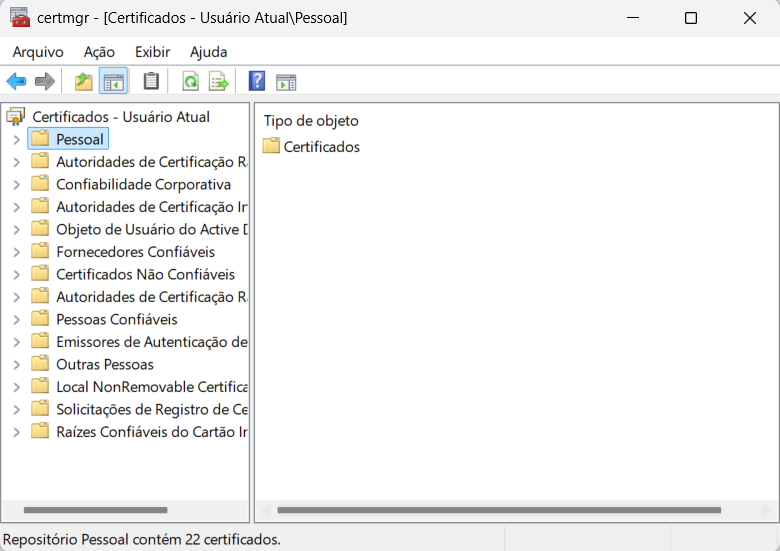Select Objeto de Usuário do Active item
This screenshot has width=780, height=551.
tap(152, 229)
